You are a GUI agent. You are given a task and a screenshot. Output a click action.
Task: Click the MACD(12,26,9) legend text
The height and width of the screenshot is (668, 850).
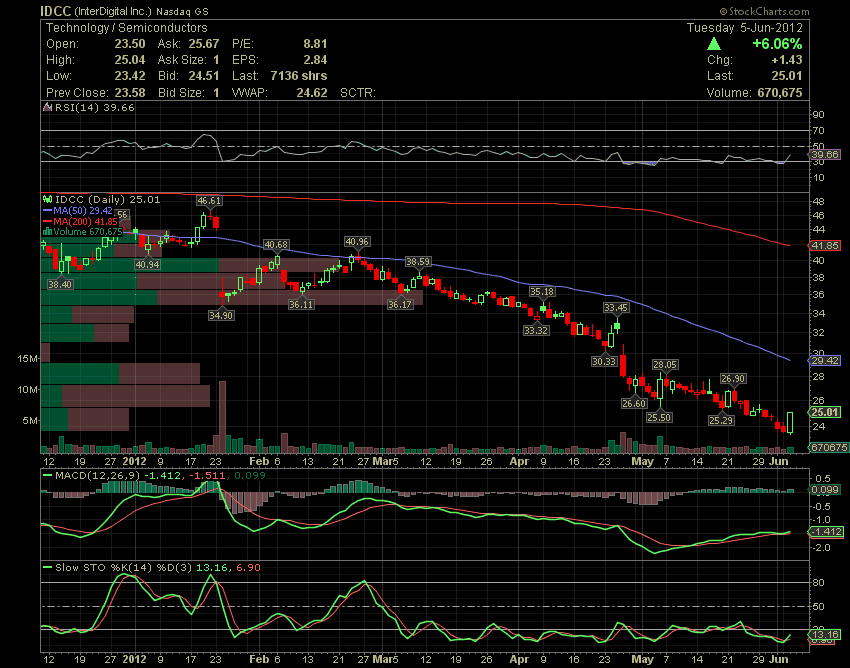click(98, 476)
